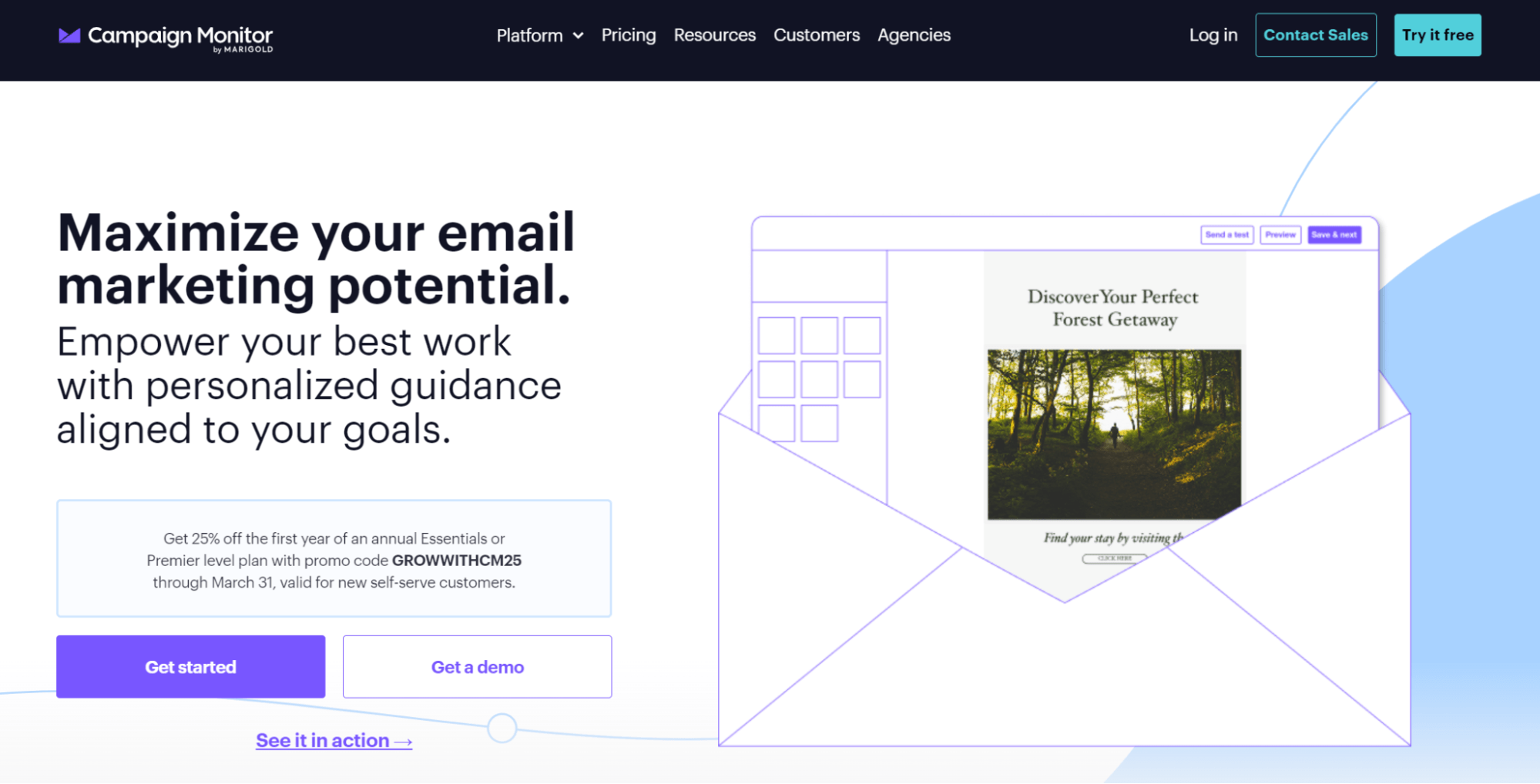Screen dimensions: 1540x784
Task: Select the 'Get a demo' button
Action: [x=477, y=666]
